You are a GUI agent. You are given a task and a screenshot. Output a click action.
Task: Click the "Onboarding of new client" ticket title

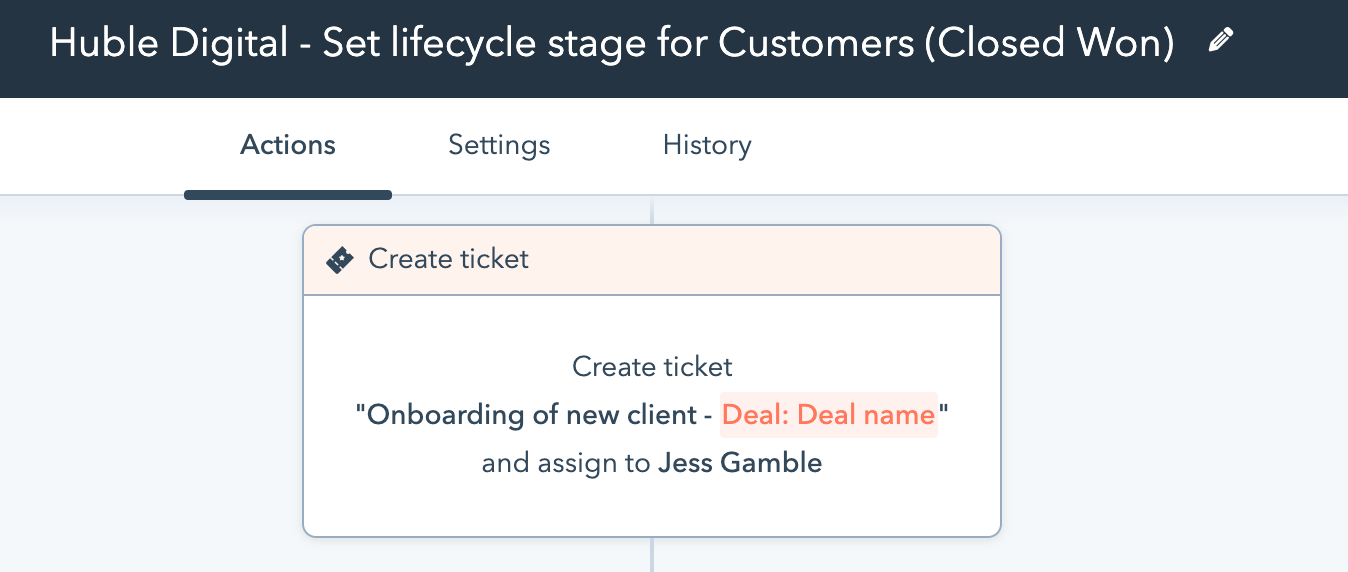pos(531,415)
